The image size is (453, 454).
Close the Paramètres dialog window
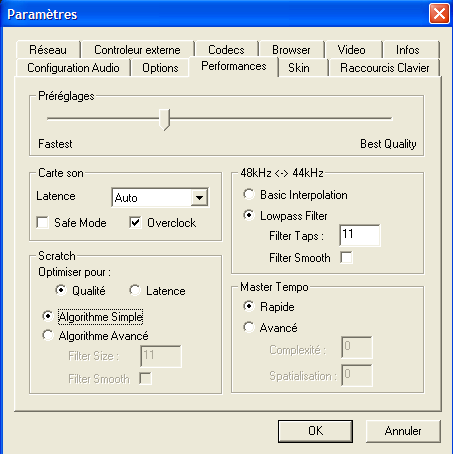(x=439, y=14)
